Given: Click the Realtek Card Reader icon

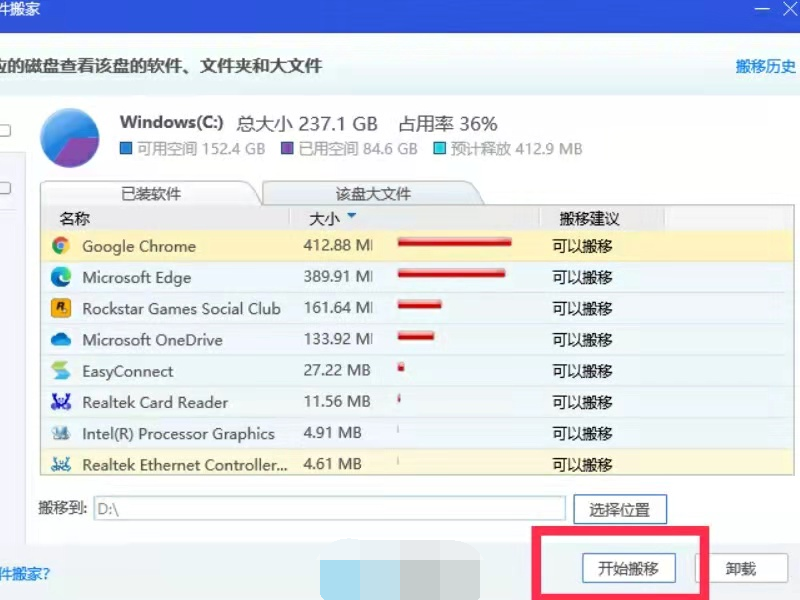Looking at the screenshot, I should 61,402.
